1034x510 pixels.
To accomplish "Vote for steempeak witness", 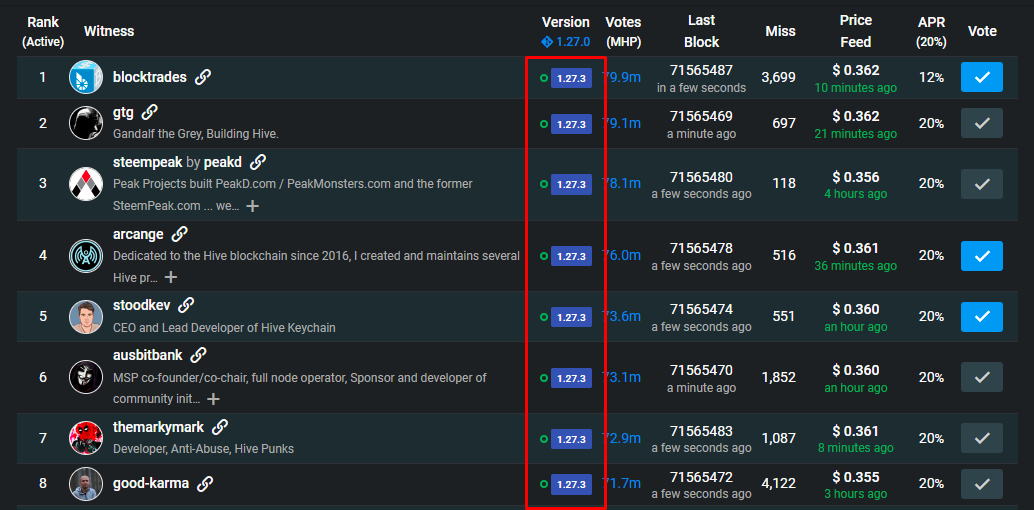I will click(x=982, y=183).
